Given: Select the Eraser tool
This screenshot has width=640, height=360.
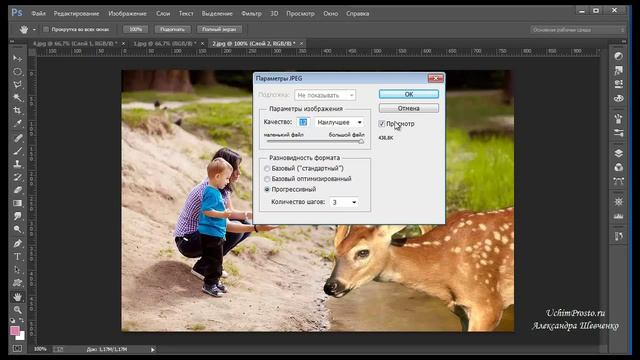Looking at the screenshot, I should coord(17,190).
